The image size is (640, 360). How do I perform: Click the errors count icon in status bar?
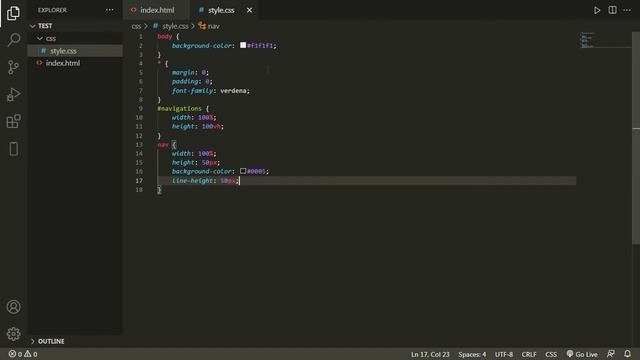click(x=13, y=354)
